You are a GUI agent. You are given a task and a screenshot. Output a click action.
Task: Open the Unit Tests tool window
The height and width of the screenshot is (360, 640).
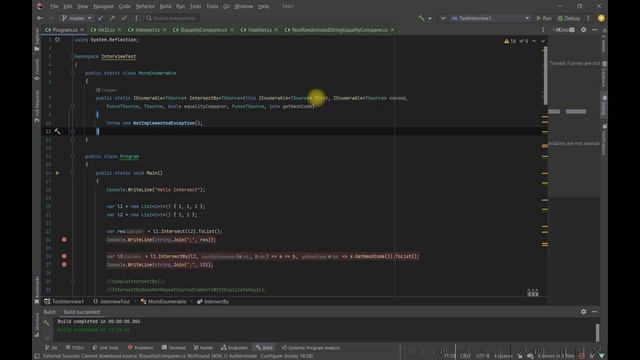coord(106,348)
